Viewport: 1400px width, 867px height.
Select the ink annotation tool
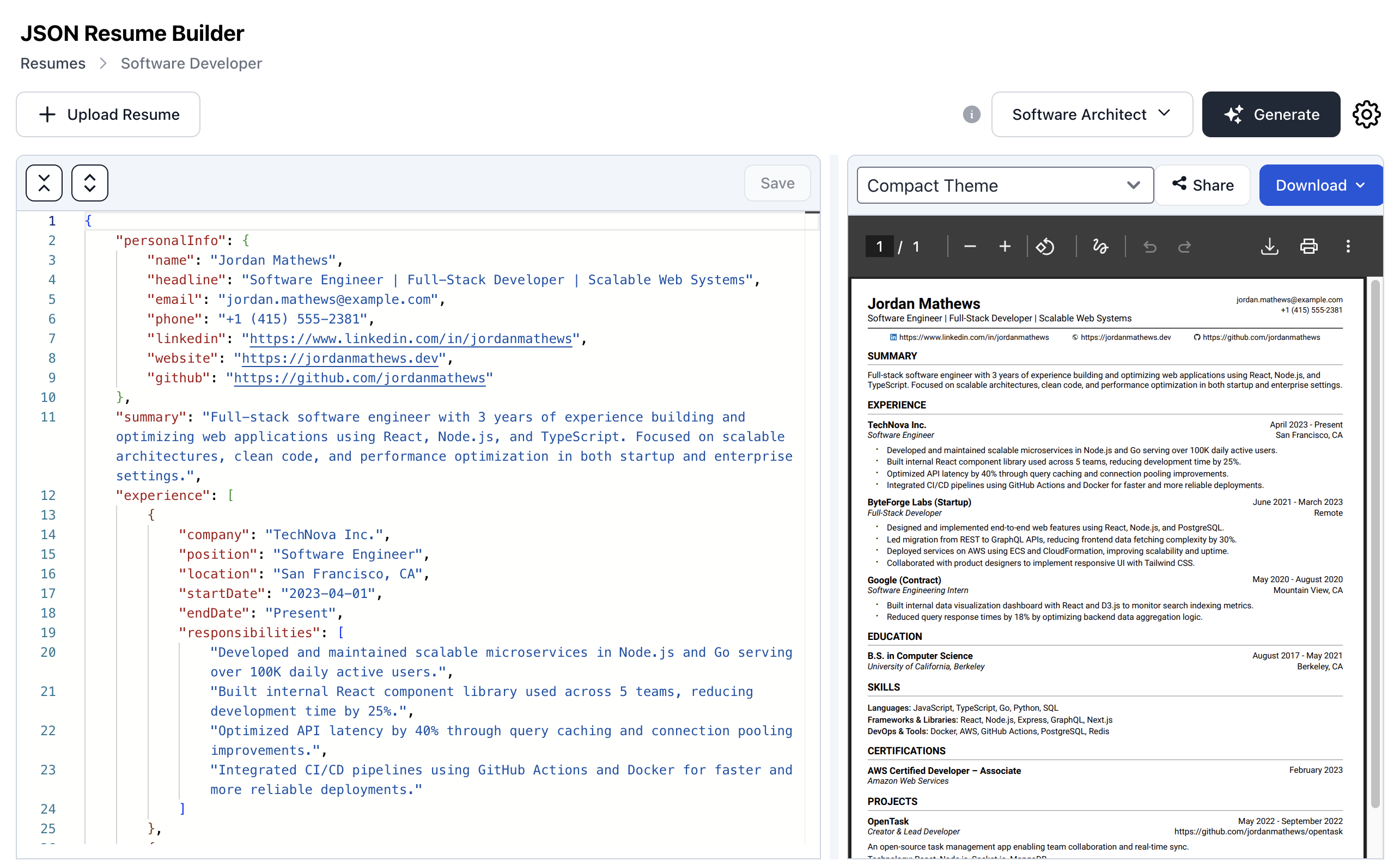click(x=1100, y=247)
